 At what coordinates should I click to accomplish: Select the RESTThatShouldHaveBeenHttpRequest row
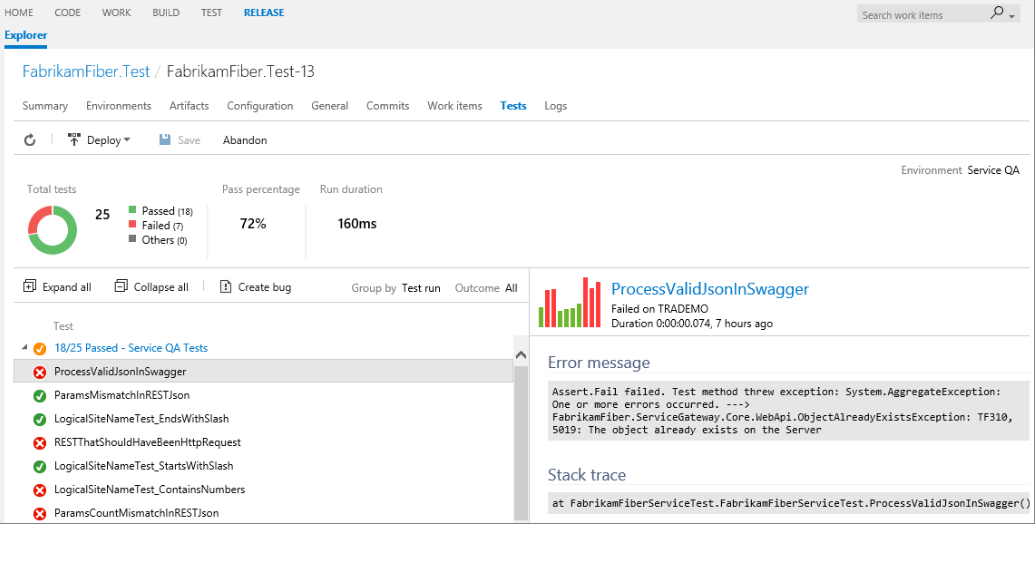pos(263,442)
